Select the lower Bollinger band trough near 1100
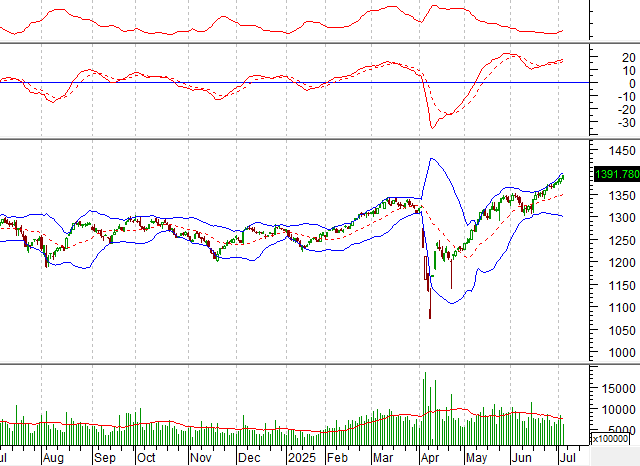 click(x=443, y=302)
